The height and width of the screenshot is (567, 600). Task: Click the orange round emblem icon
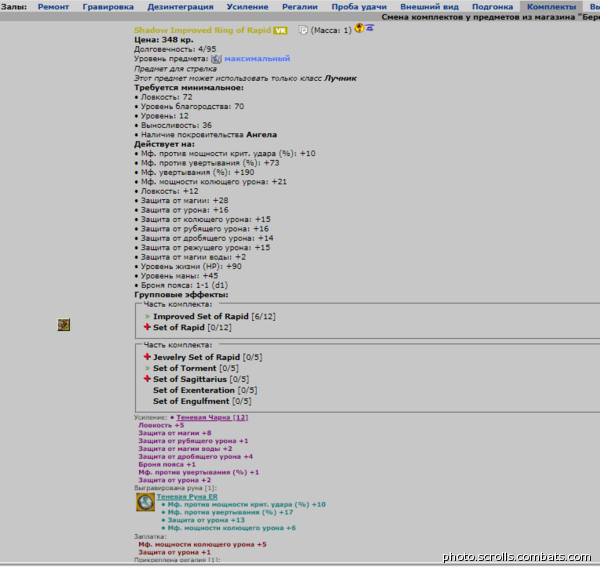point(359,28)
